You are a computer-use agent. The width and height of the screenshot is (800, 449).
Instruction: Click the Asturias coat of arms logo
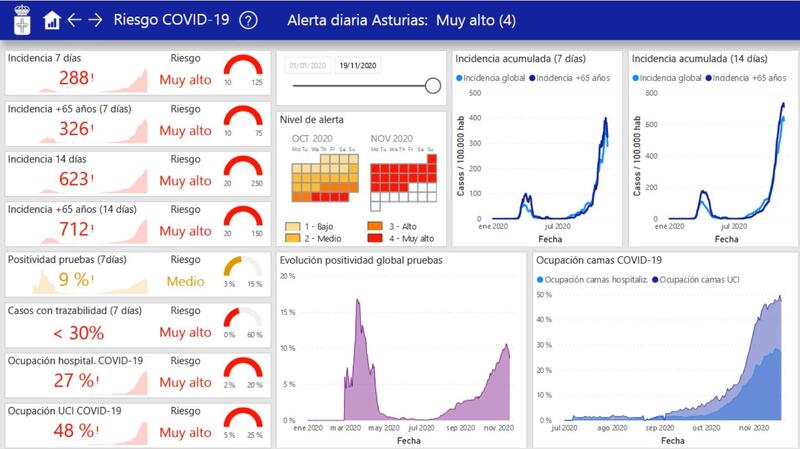click(x=21, y=20)
